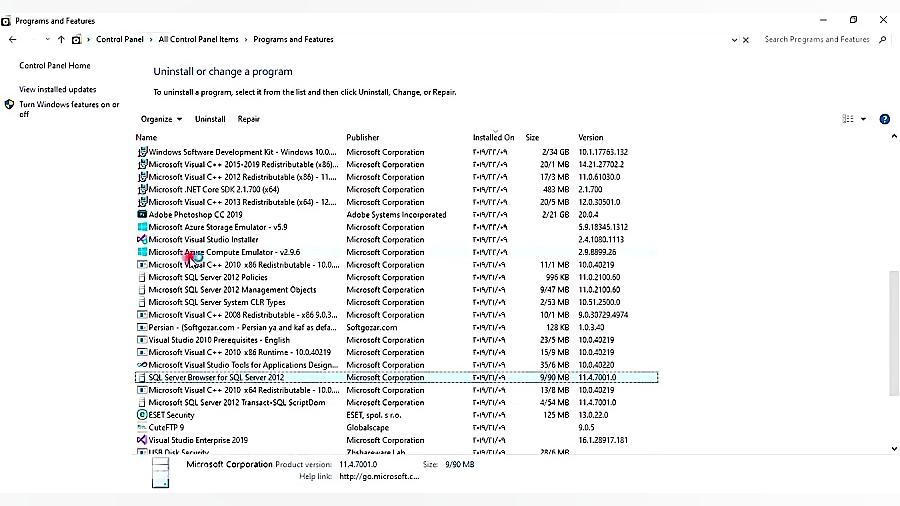Select the CuteFTP 9 icon
Screen dimensions: 900x506
pyautogui.click(x=142, y=427)
